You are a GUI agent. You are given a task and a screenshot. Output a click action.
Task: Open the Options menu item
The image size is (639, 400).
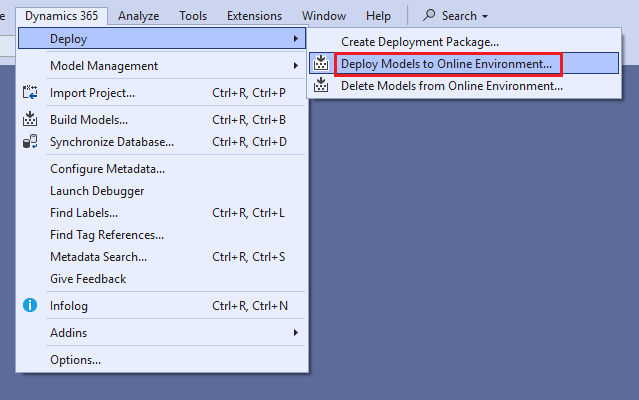[x=75, y=359]
